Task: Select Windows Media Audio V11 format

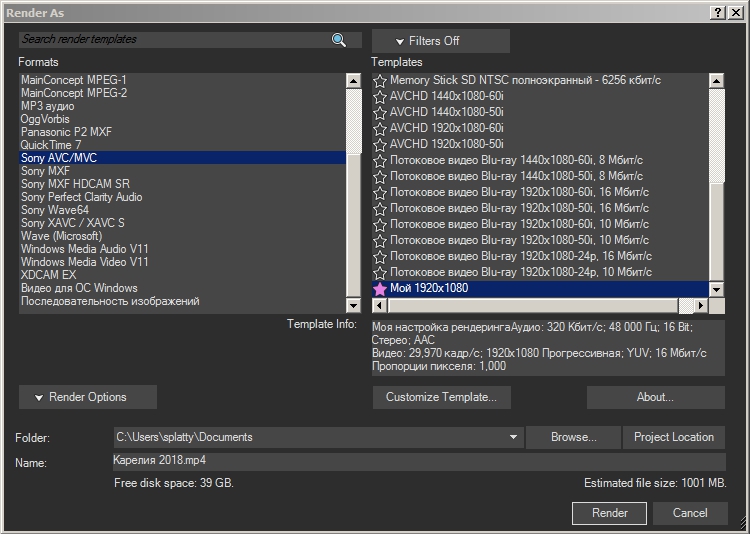Action: (x=183, y=249)
